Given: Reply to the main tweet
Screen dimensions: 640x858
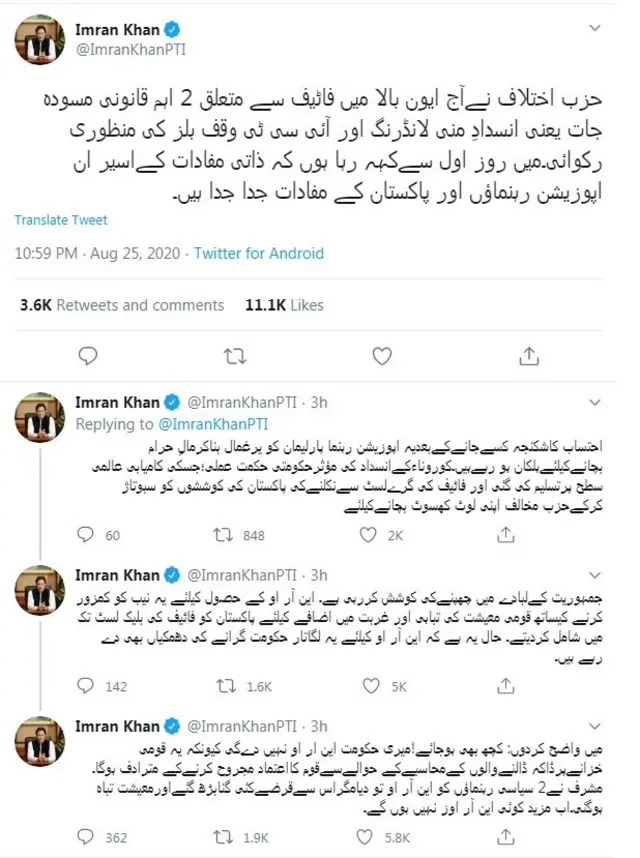Looking at the screenshot, I should pyautogui.click(x=88, y=354).
